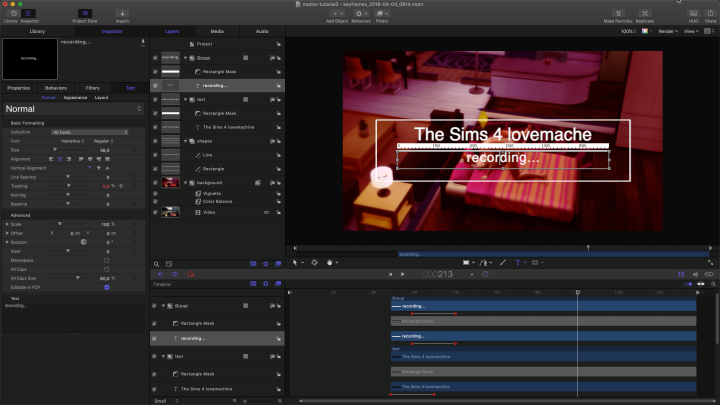Go to project start
This screenshot has height=405, width=720.
point(390,274)
